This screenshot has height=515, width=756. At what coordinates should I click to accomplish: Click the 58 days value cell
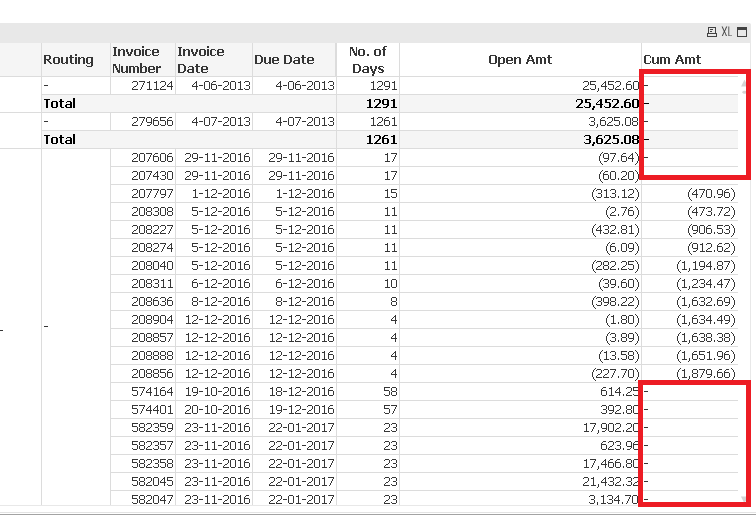[x=389, y=392]
